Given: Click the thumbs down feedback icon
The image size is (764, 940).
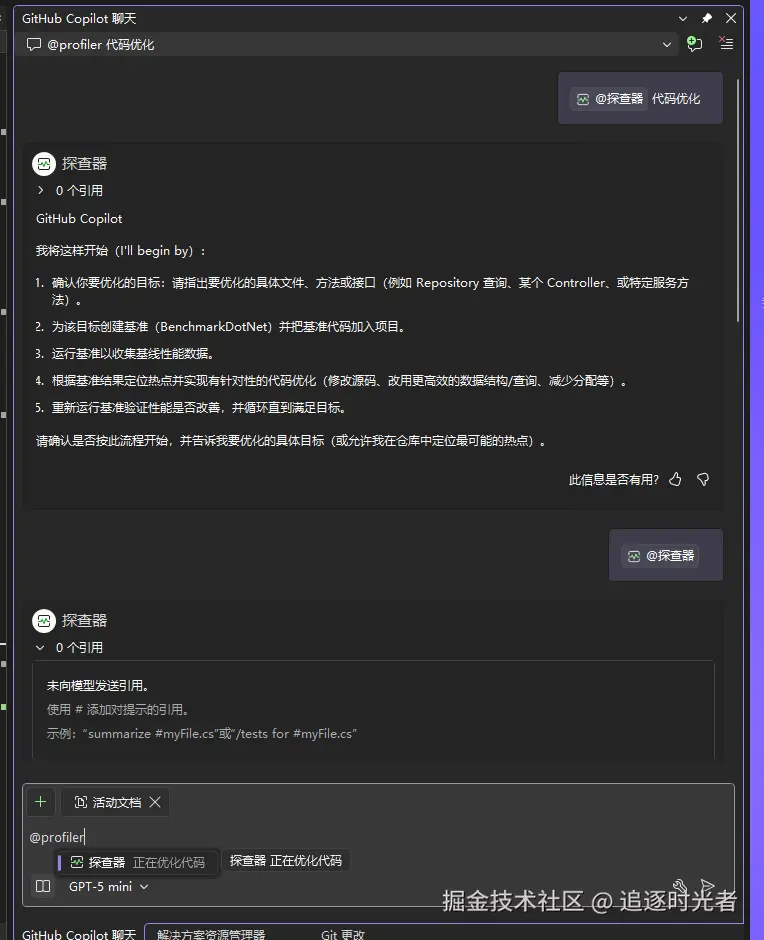Looking at the screenshot, I should click(x=703, y=479).
